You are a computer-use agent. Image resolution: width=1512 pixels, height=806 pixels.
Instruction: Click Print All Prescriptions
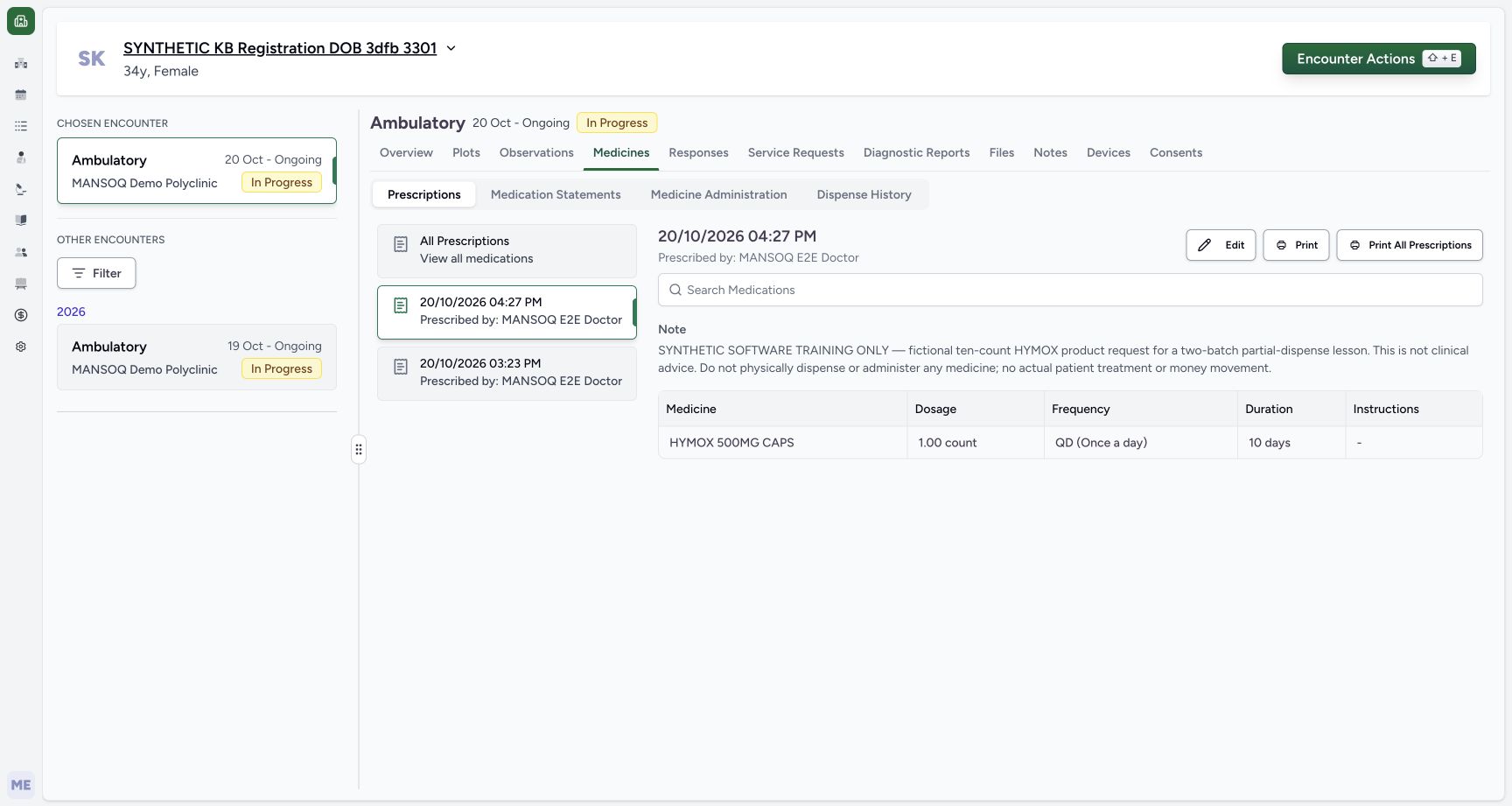[1410, 245]
